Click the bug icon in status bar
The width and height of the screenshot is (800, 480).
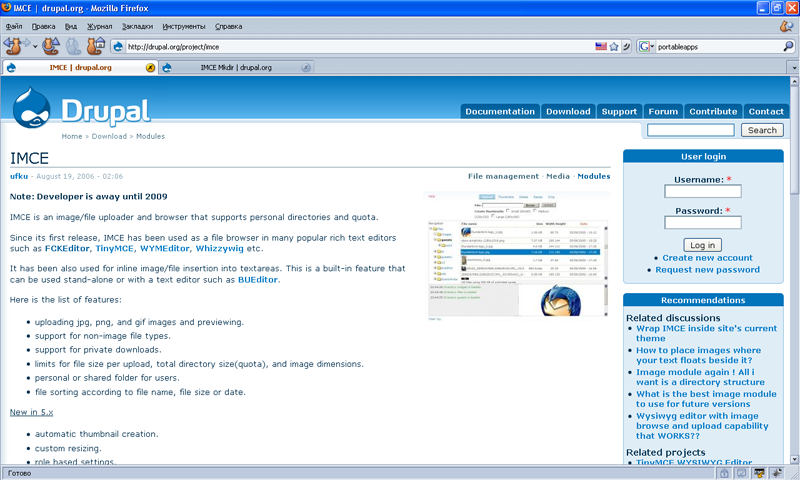777,473
